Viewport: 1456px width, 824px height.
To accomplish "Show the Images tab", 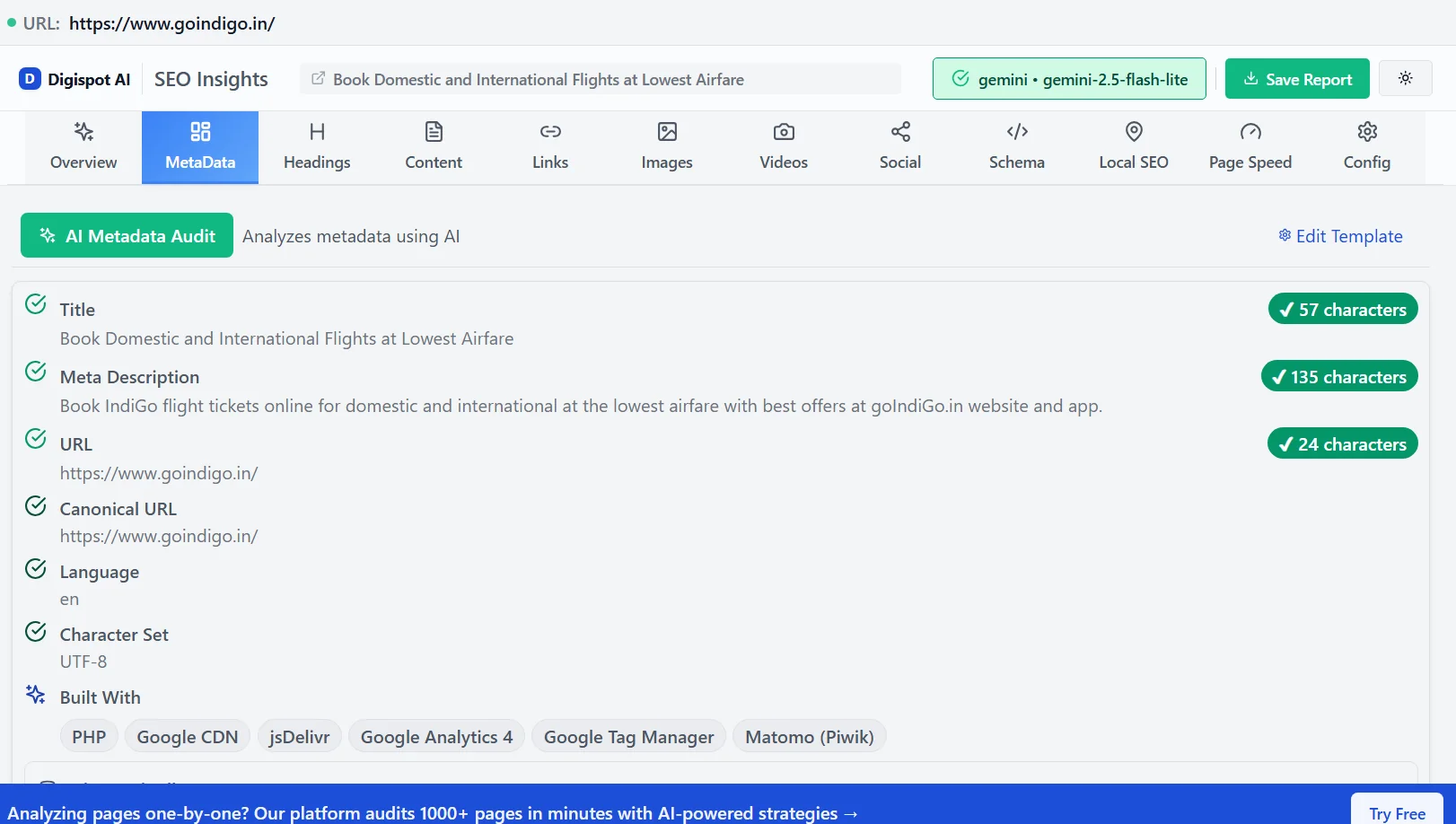I will tap(667, 147).
